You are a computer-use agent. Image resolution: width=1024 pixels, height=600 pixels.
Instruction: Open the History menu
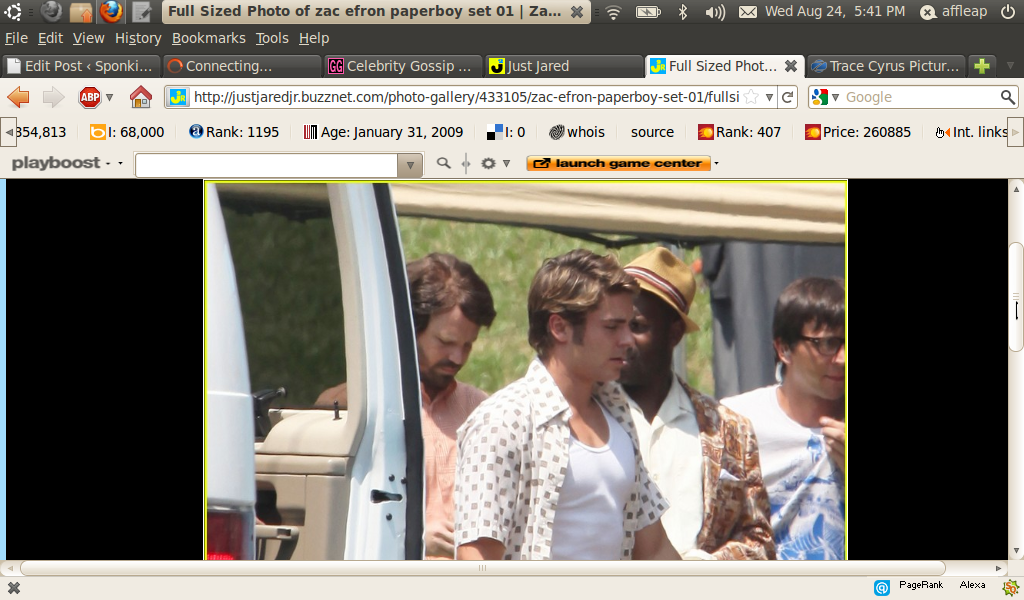pyautogui.click(x=138, y=39)
